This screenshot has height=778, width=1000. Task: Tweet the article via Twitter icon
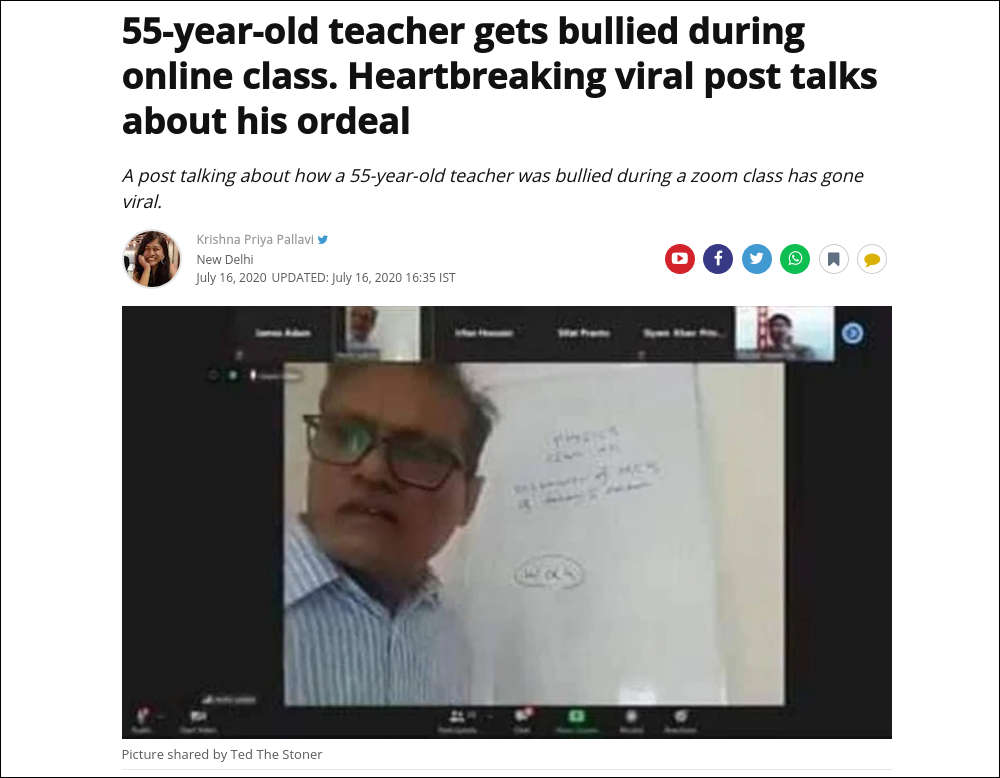(756, 259)
